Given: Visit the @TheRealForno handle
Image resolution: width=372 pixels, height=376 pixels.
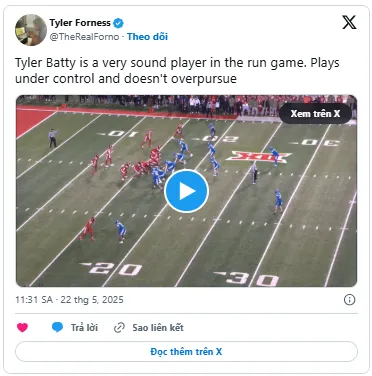Looking at the screenshot, I should (84, 37).
